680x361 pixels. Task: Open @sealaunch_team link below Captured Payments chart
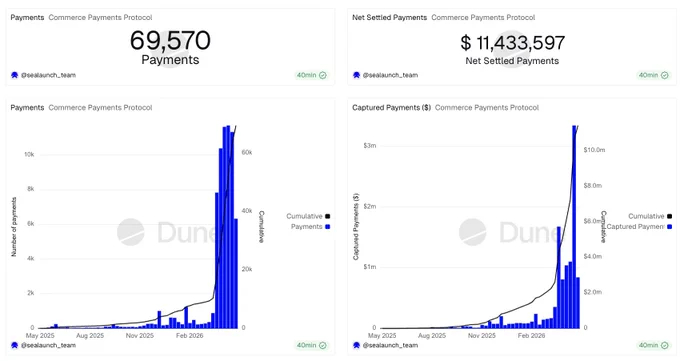pyautogui.click(x=390, y=345)
